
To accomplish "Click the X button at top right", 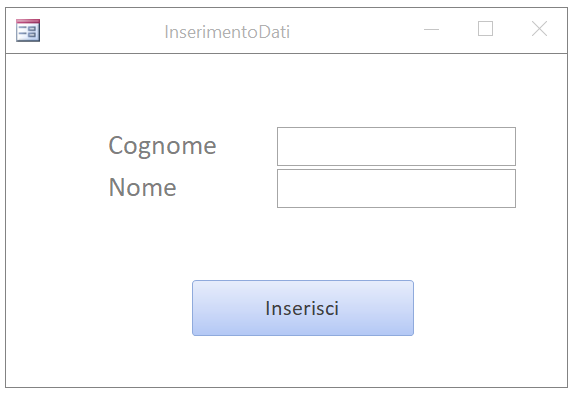I will (x=539, y=29).
